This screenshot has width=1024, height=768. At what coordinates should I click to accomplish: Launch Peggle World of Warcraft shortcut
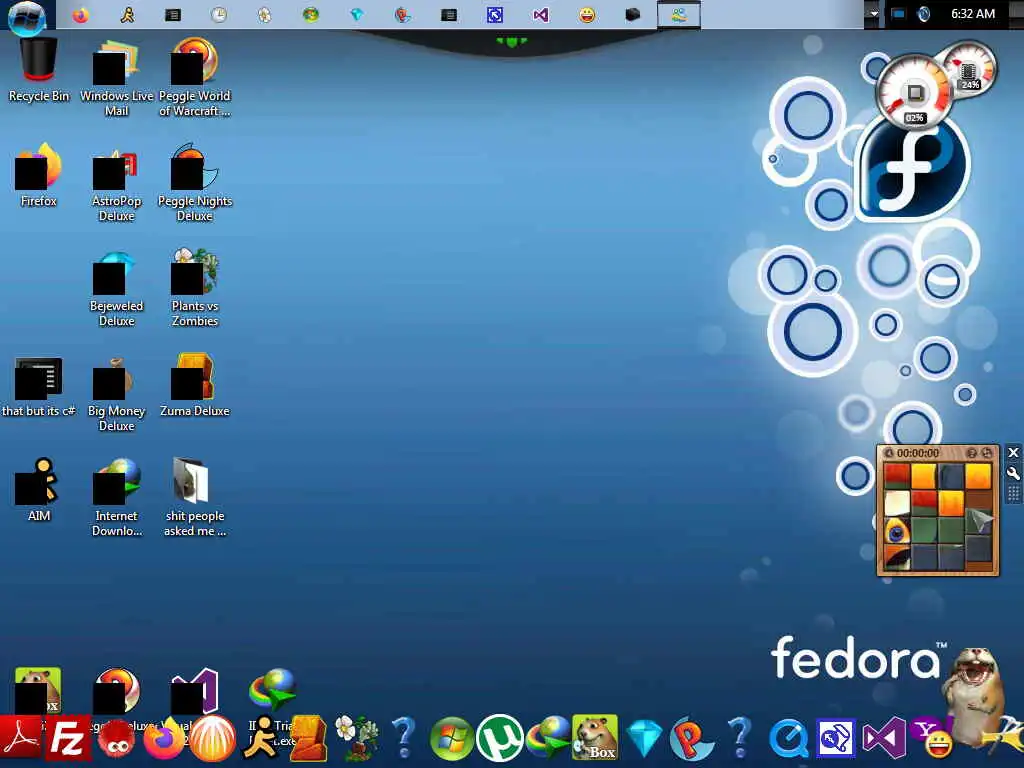click(195, 78)
